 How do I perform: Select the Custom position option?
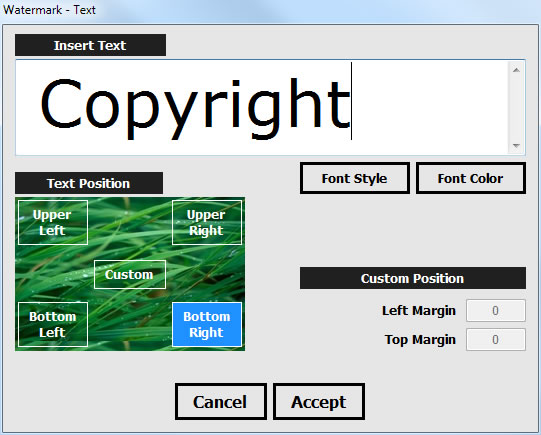pos(130,275)
